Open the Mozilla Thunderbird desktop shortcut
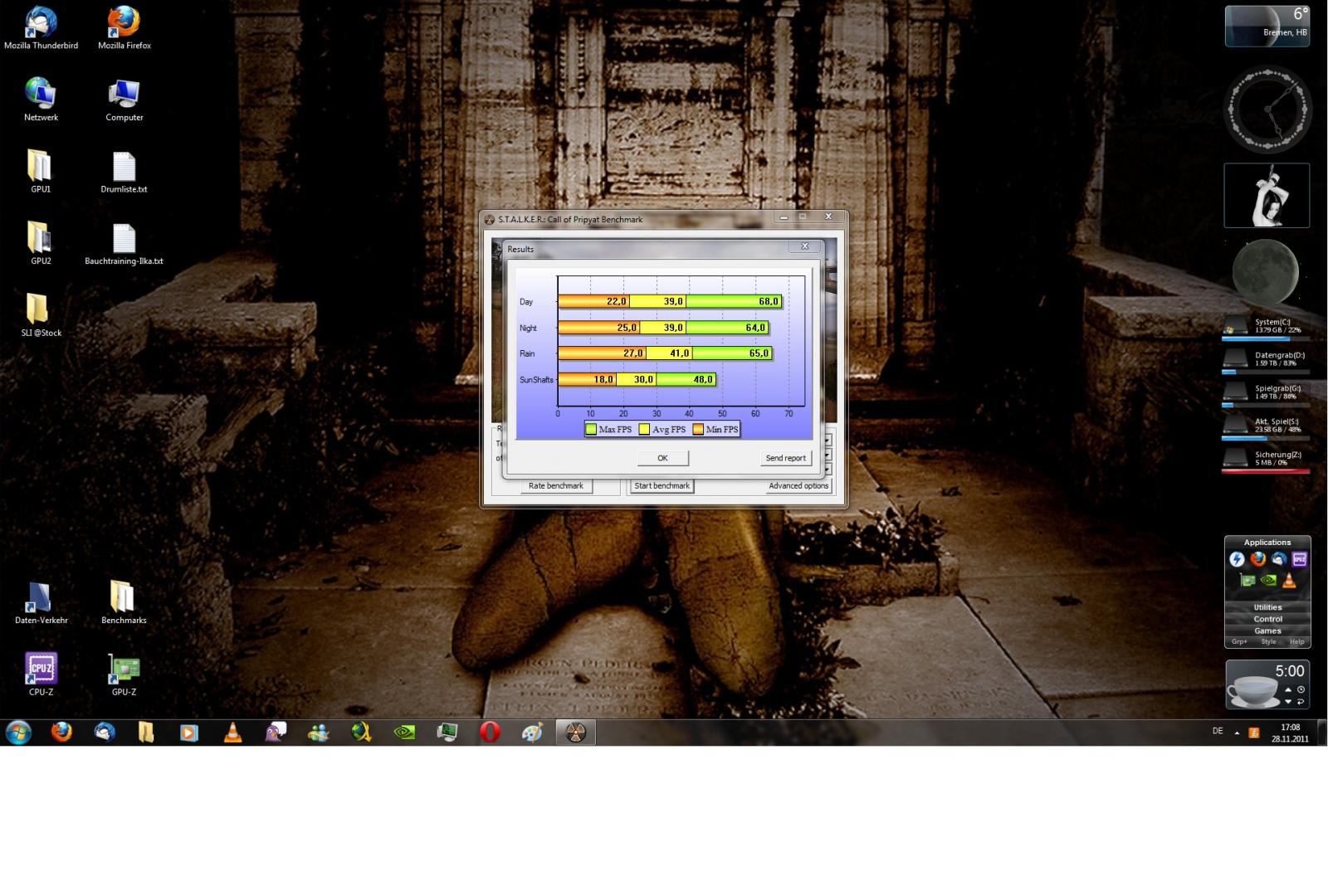This screenshot has height=896, width=1328. pyautogui.click(x=41, y=27)
